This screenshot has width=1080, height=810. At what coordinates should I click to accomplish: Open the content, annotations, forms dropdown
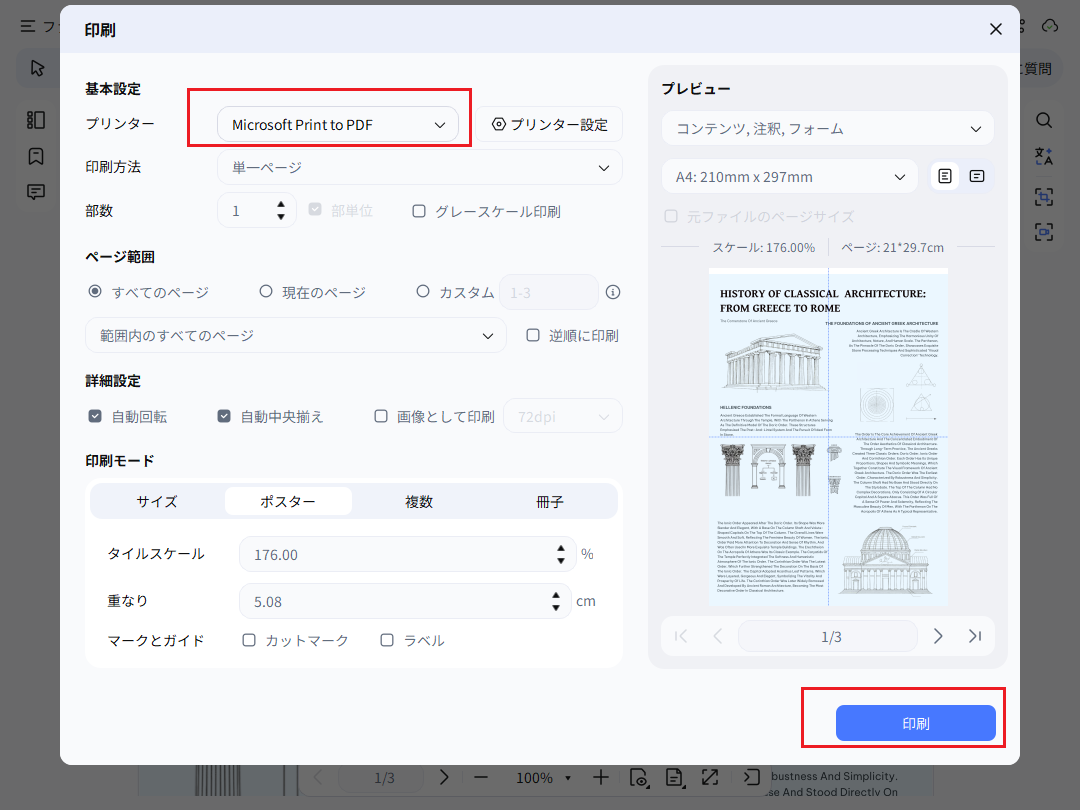pos(827,129)
